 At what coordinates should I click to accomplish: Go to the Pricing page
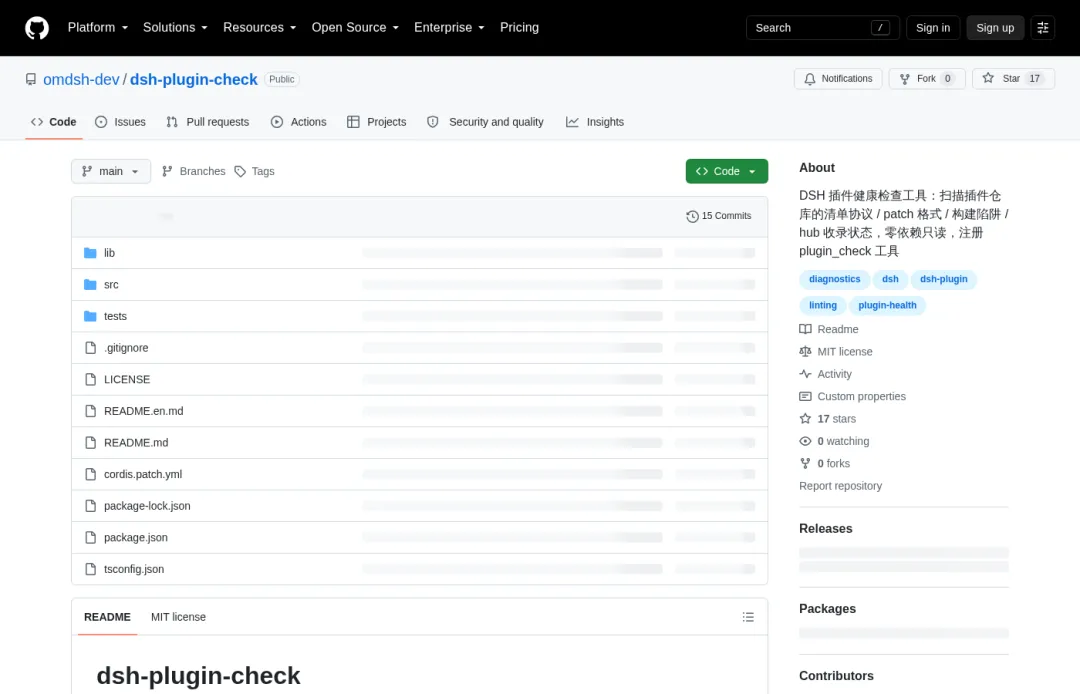pos(519,28)
